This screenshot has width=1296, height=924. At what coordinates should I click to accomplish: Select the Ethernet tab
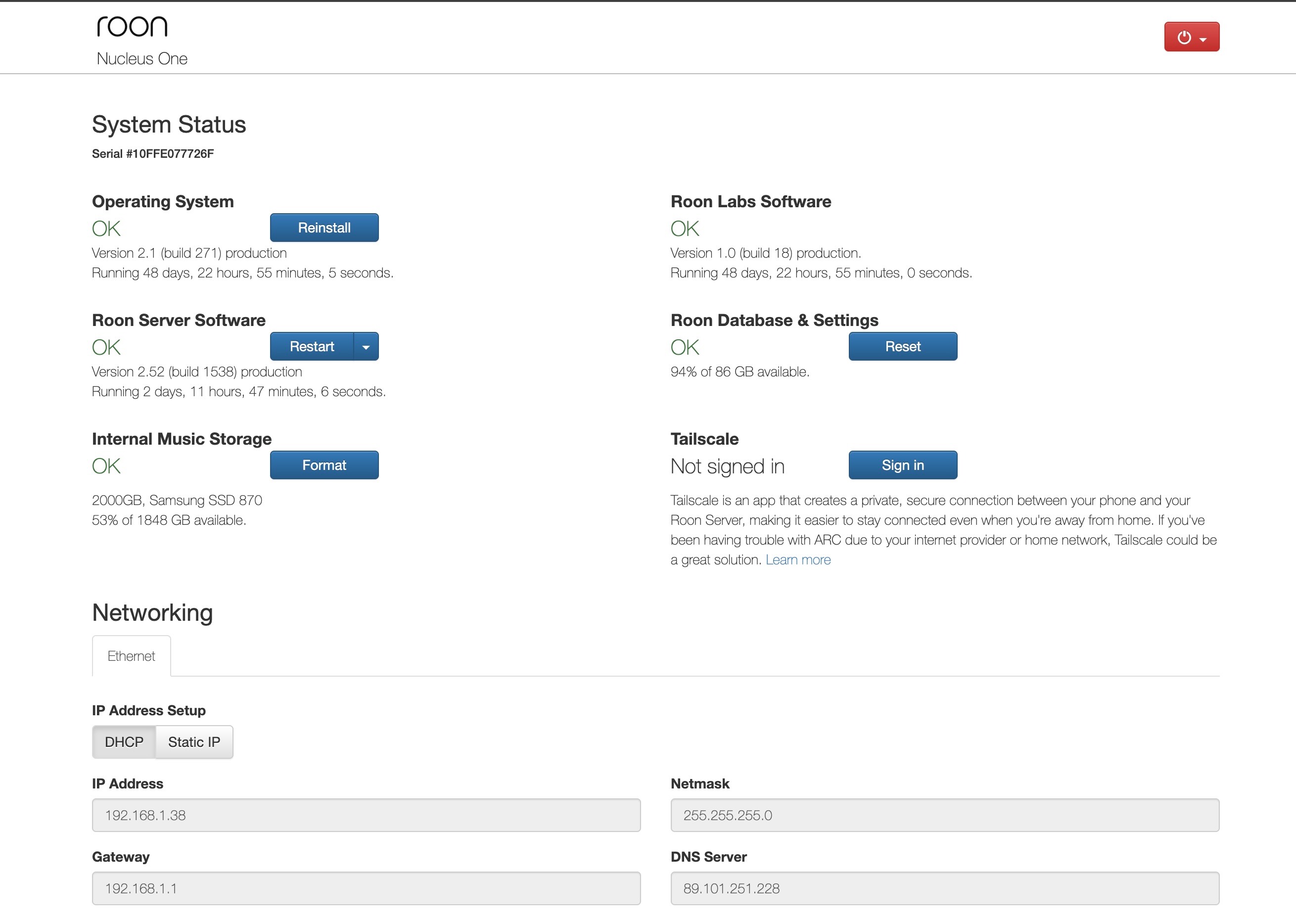click(131, 656)
